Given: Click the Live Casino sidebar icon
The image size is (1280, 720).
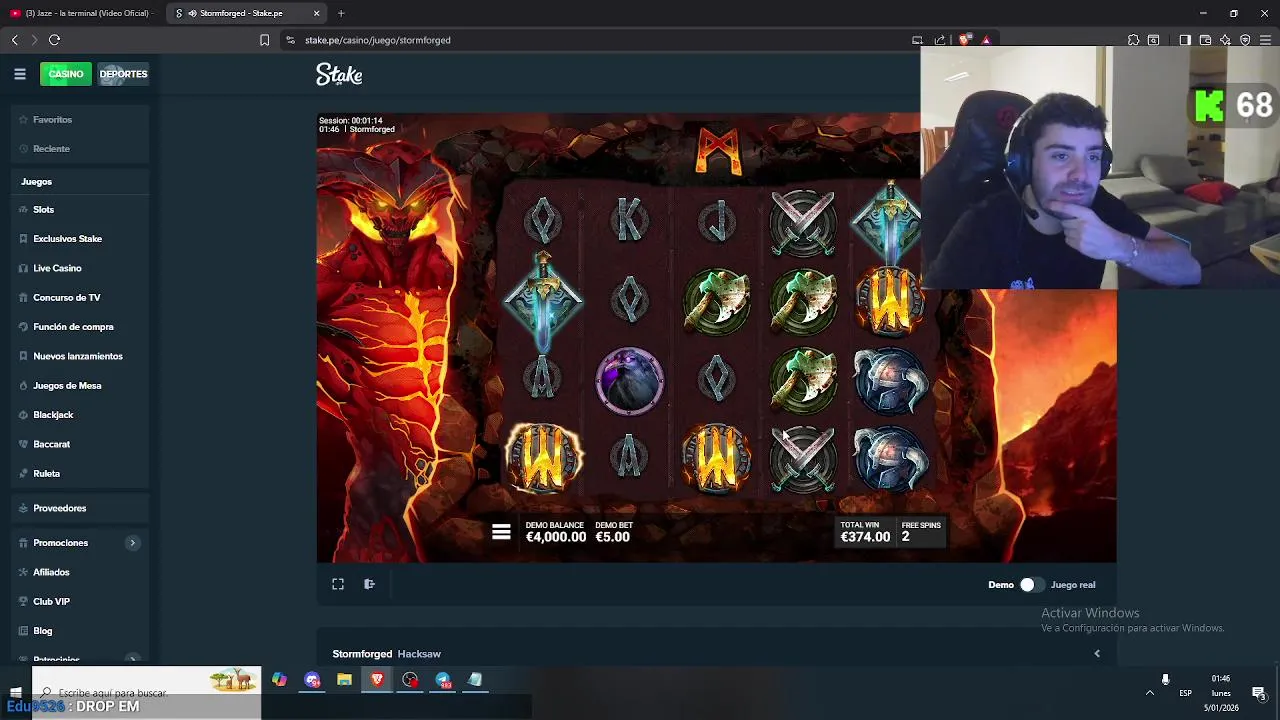Looking at the screenshot, I should pos(23,268).
